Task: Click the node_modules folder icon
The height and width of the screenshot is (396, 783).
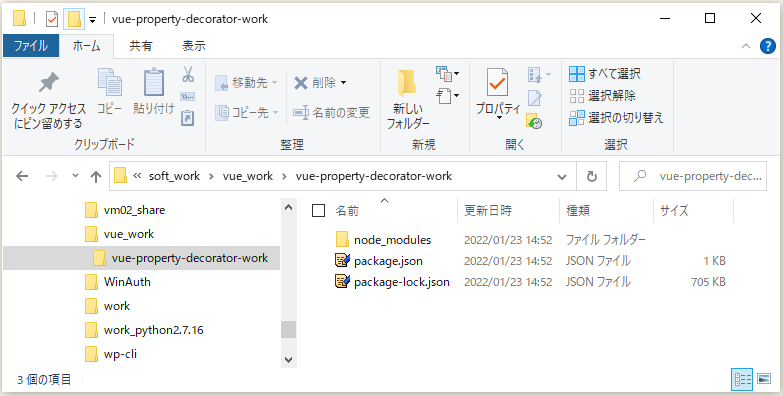Action: pos(343,240)
